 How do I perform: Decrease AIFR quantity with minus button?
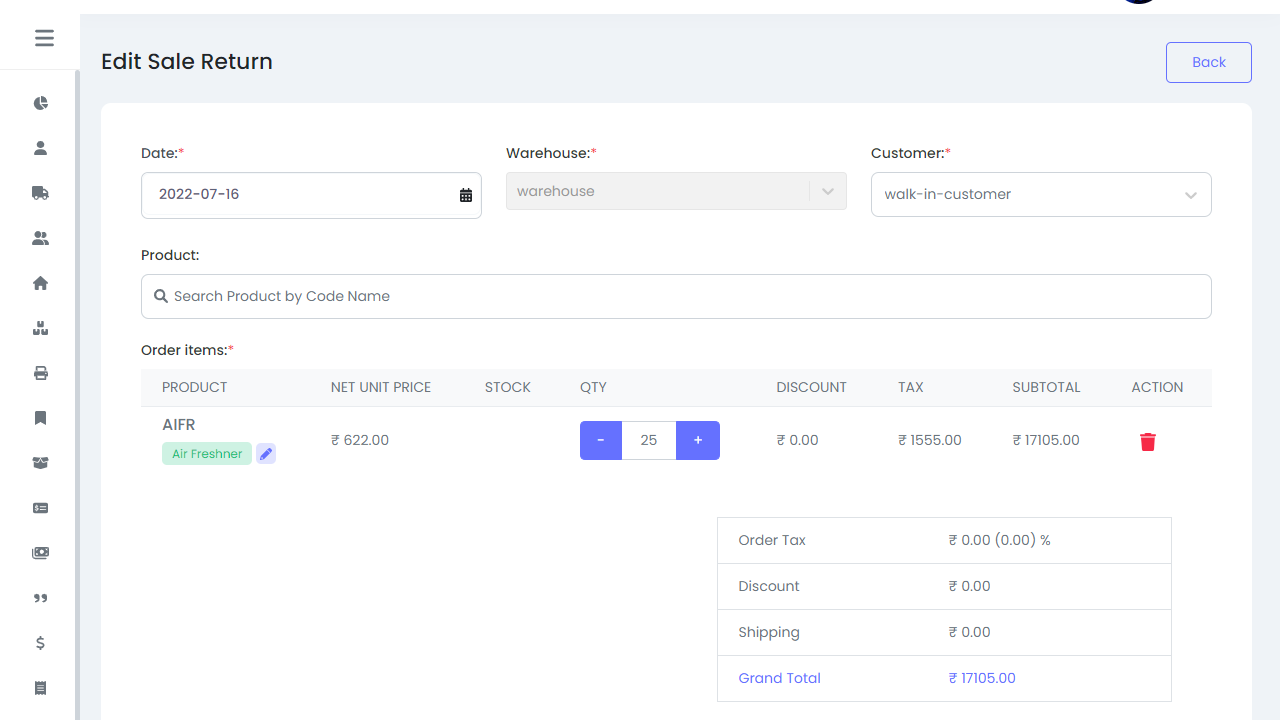pos(601,440)
